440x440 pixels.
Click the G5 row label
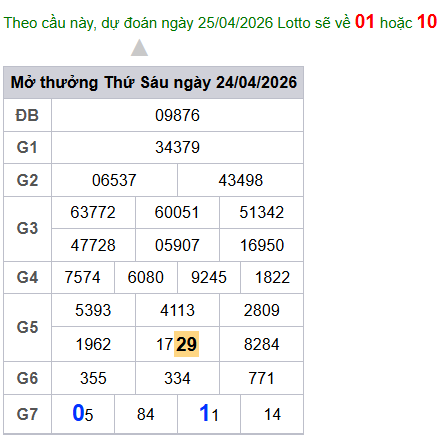pyautogui.click(x=27, y=327)
